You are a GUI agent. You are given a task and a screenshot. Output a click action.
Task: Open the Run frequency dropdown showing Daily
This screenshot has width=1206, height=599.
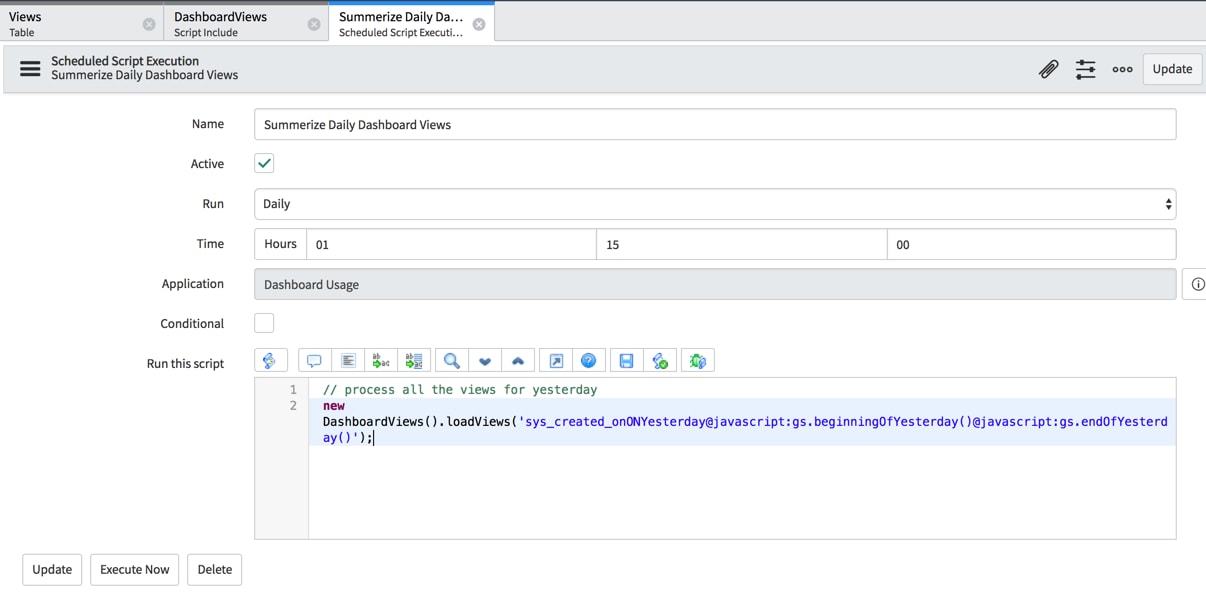tap(715, 203)
